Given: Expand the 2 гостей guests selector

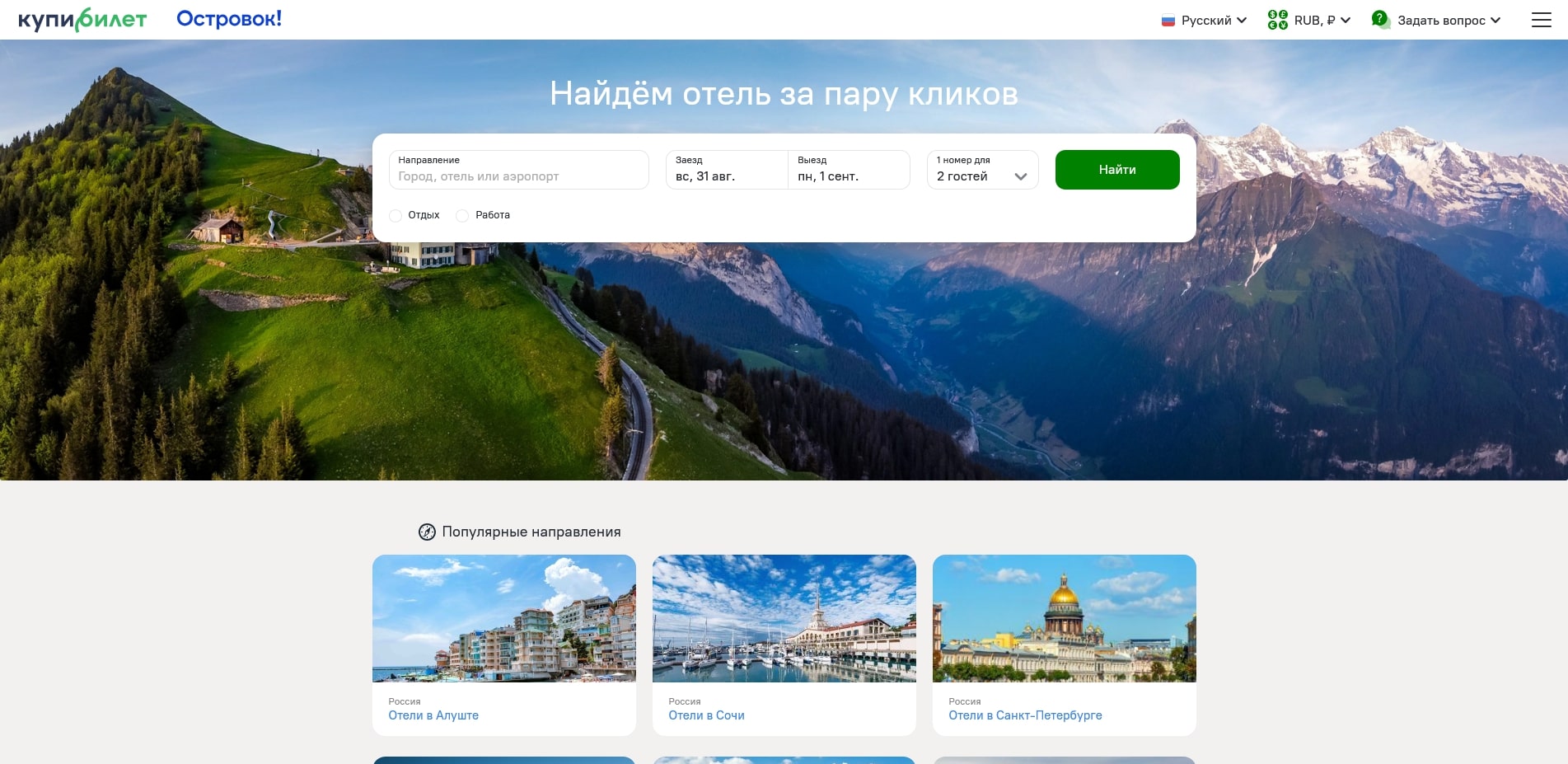Looking at the screenshot, I should [982, 170].
